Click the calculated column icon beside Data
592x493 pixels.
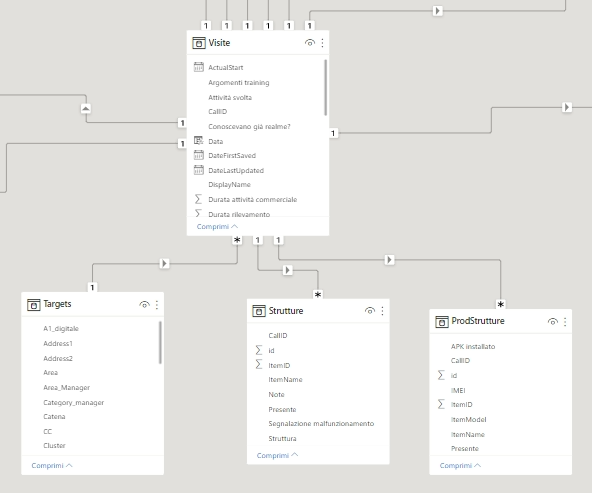[x=199, y=141]
